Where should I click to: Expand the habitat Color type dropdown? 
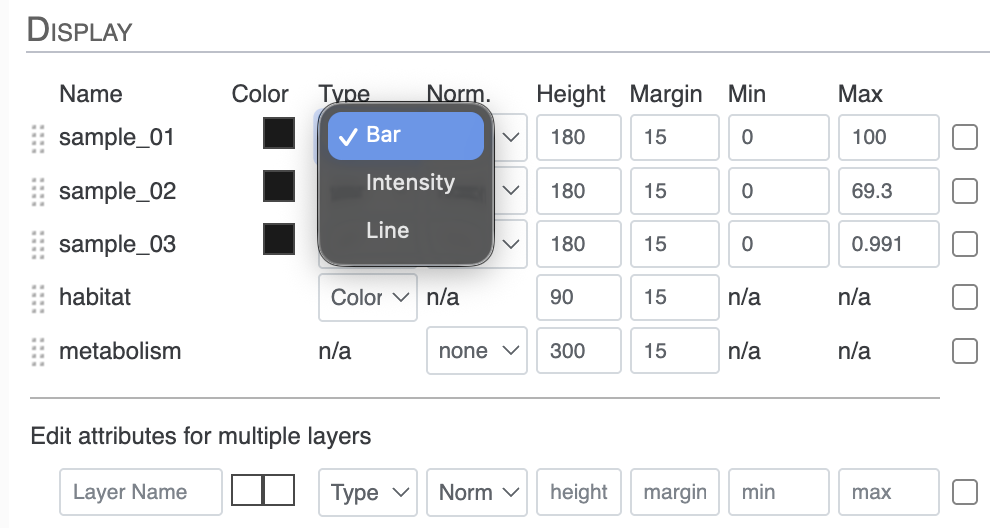tap(367, 298)
